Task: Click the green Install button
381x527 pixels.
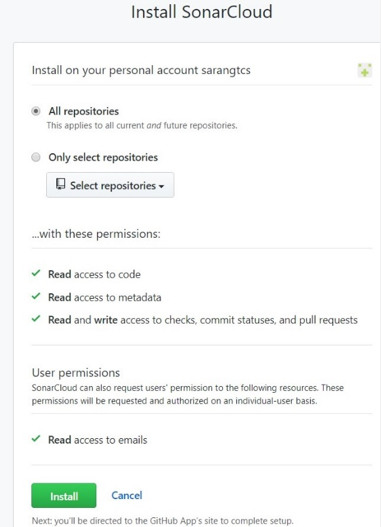Action: pos(64,495)
